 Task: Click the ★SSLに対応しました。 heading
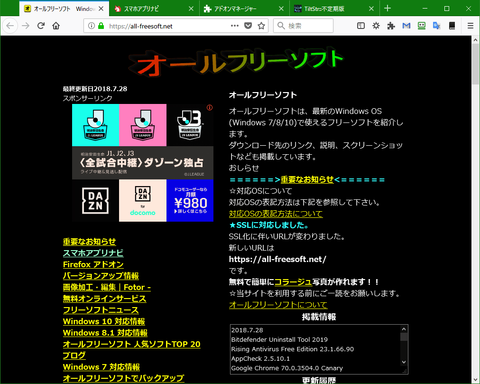(x=269, y=225)
